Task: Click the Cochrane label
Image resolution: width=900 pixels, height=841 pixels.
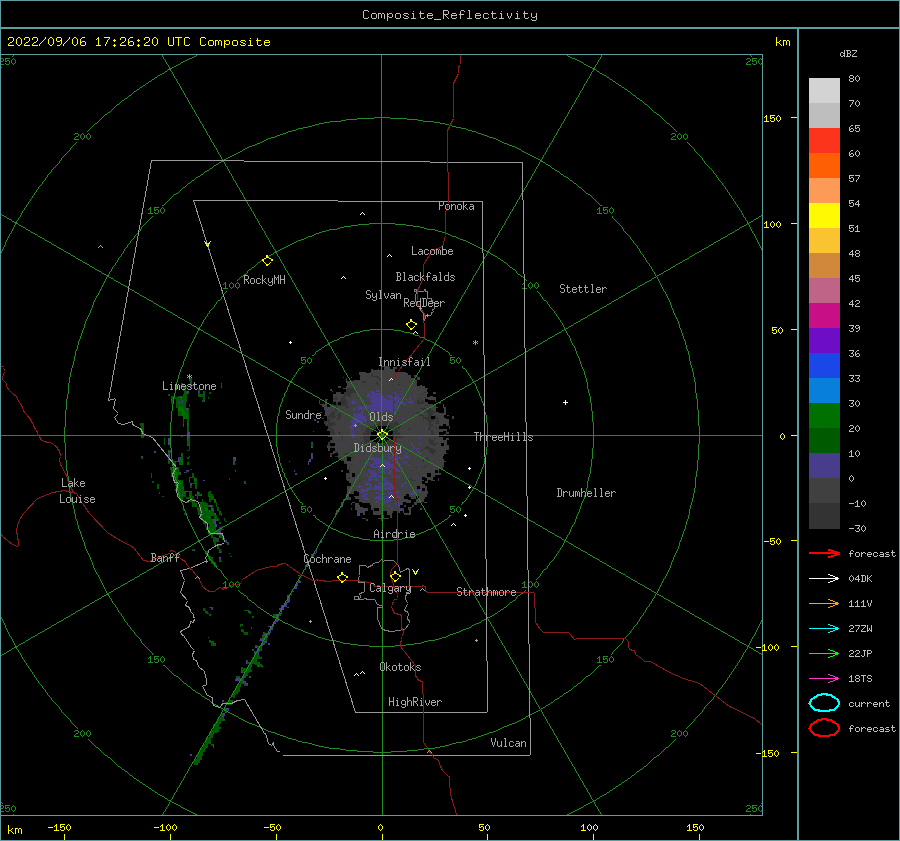Action: (x=327, y=559)
